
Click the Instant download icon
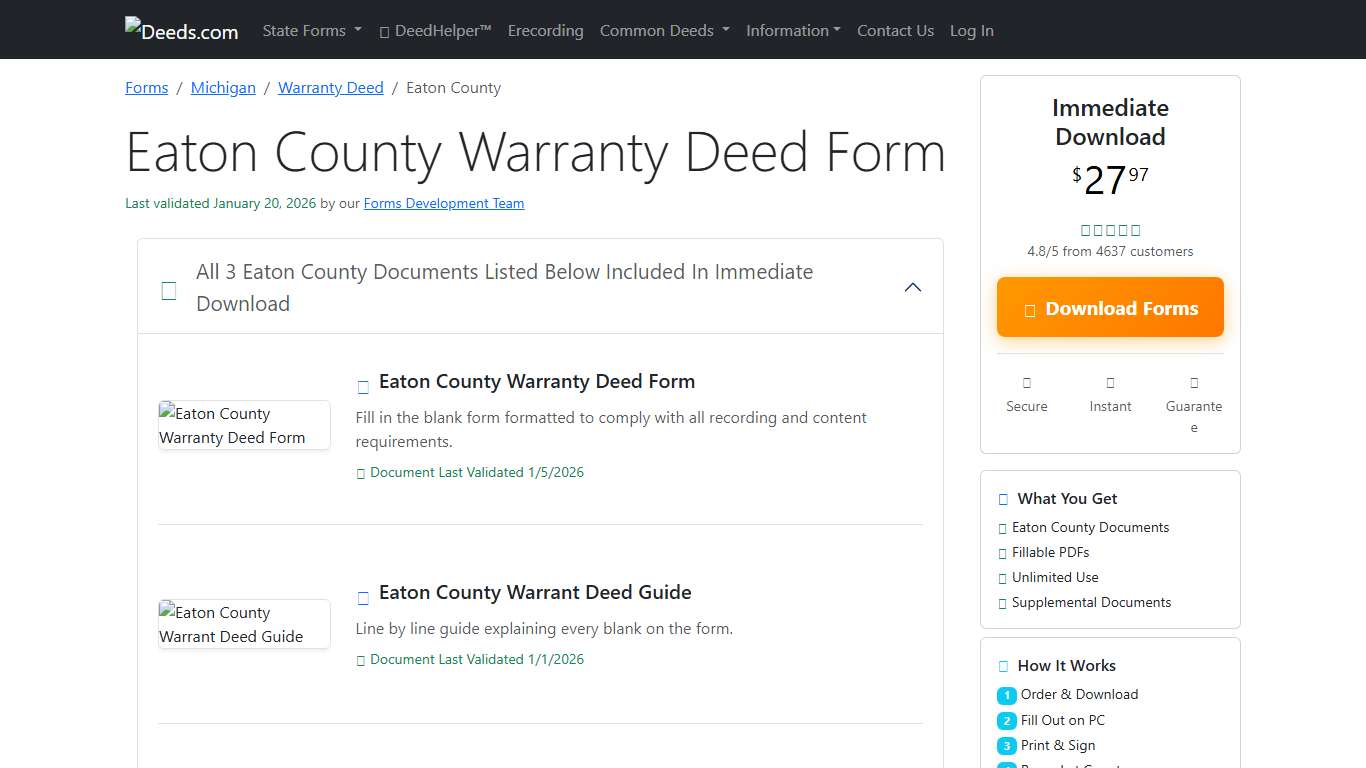[1110, 383]
